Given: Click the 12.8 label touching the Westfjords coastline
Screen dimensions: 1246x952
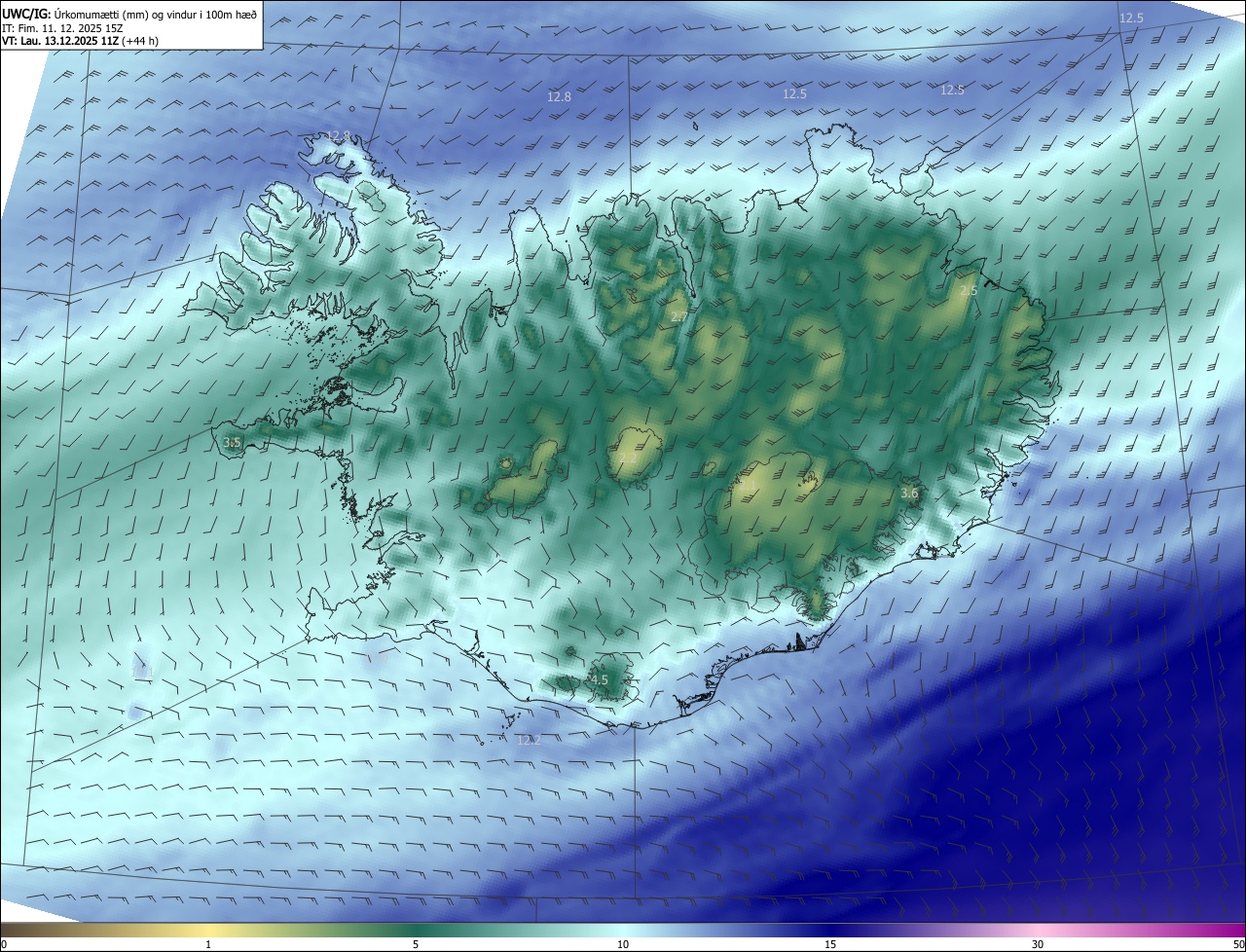Looking at the screenshot, I should [x=338, y=135].
